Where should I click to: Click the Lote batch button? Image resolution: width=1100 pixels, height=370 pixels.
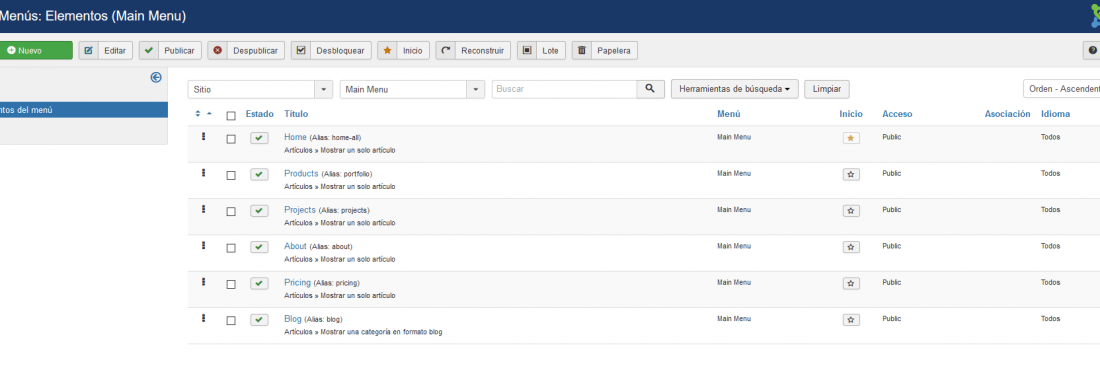tap(542, 51)
